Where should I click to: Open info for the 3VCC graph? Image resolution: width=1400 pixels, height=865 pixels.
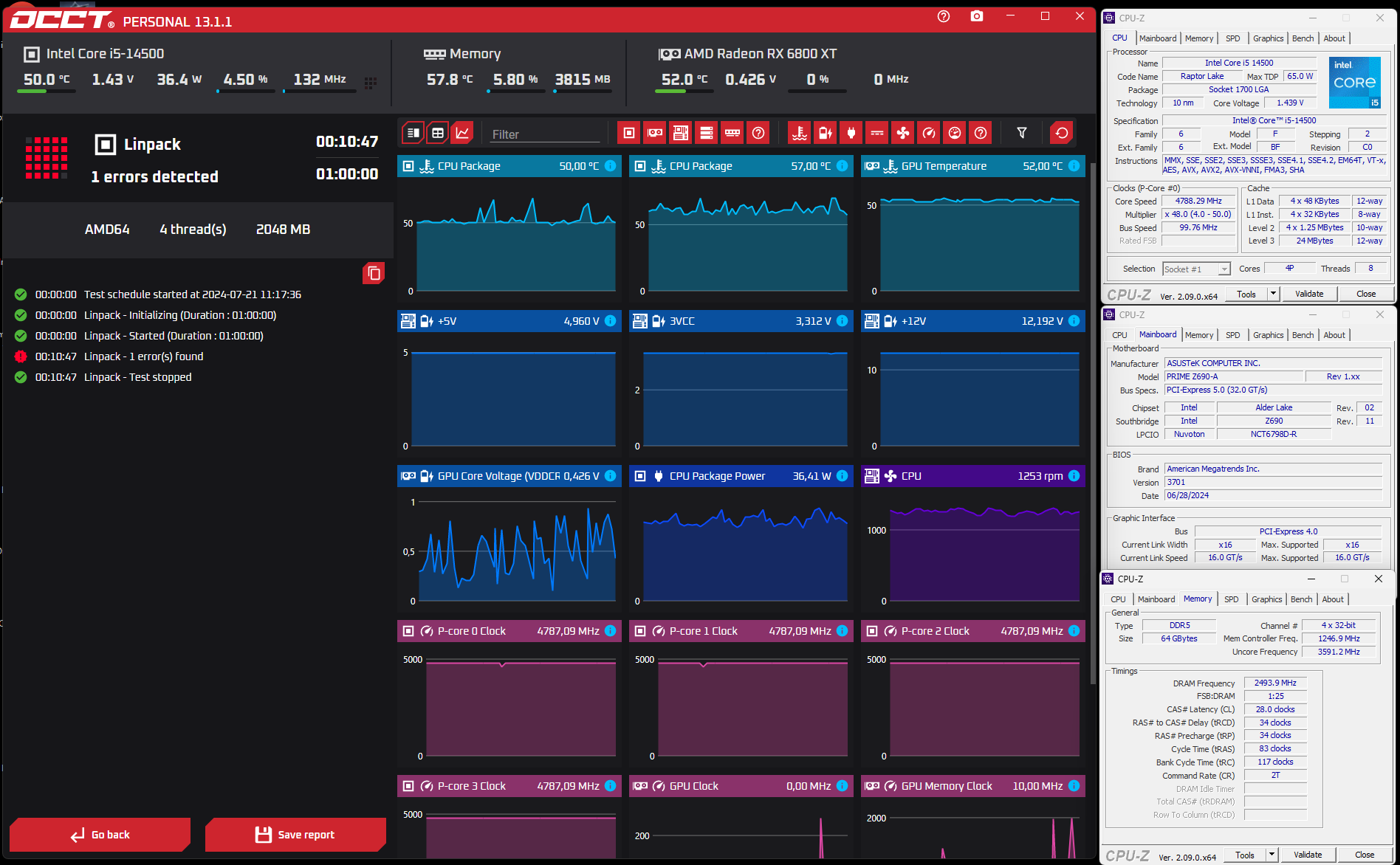pyautogui.click(x=843, y=321)
